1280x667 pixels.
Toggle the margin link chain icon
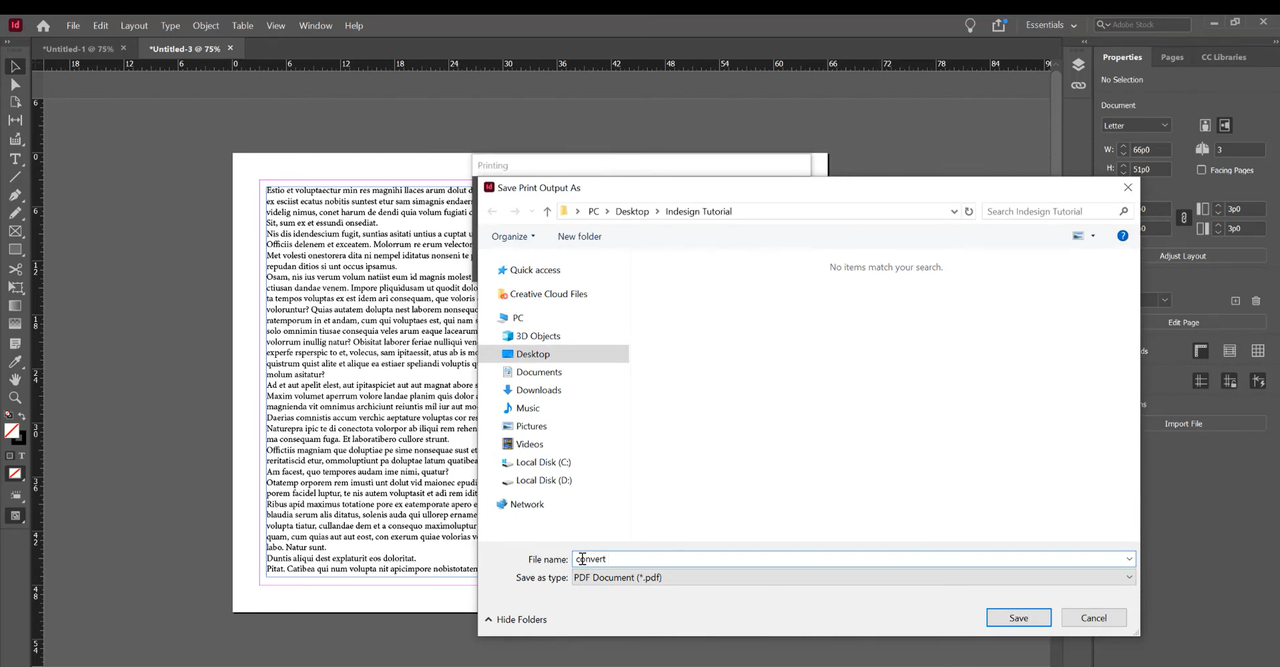[1184, 218]
